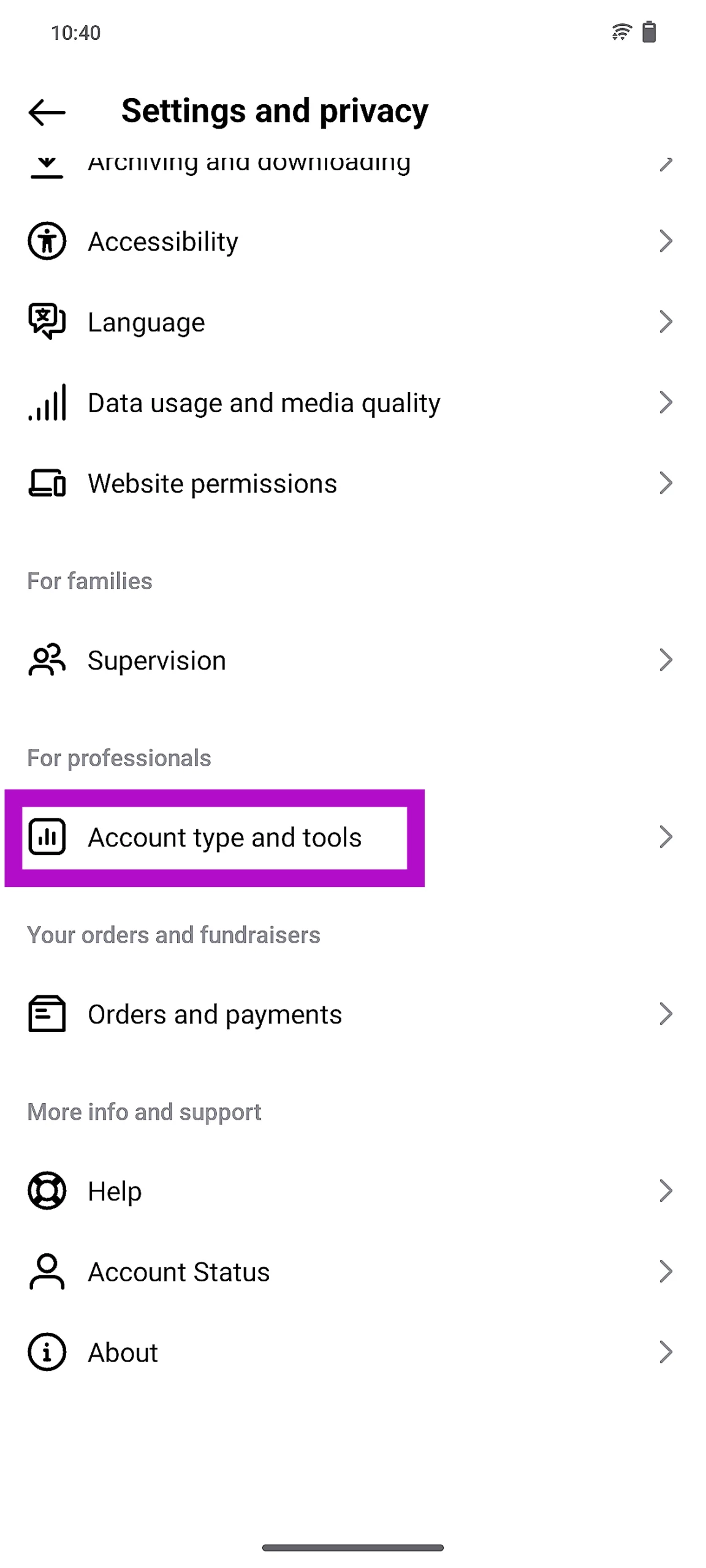The height and width of the screenshot is (1568, 706).
Task: Expand Account Status using its chevron
Action: pyautogui.click(x=666, y=1272)
